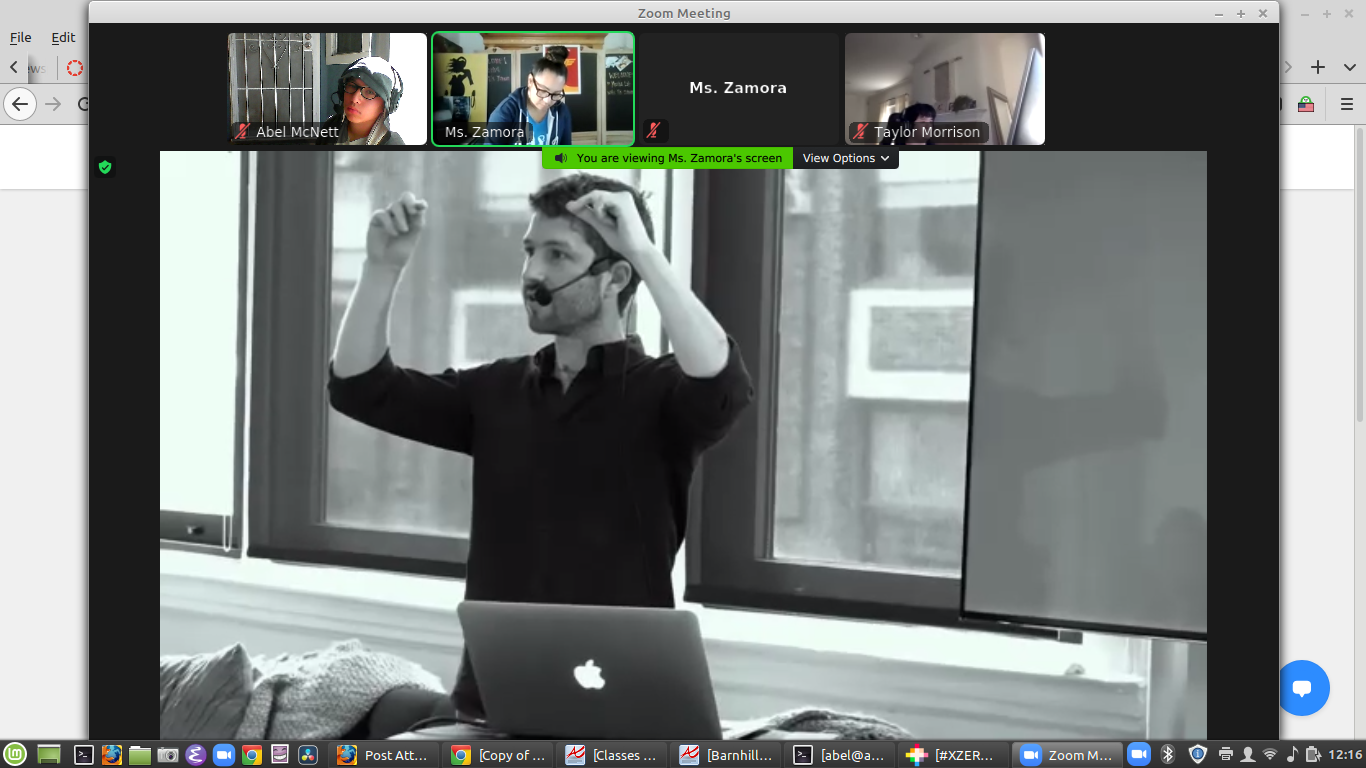Viewport: 1366px width, 768px height.
Task: Click the red dashed circle tab icon in Firefox
Action: [x=75, y=68]
